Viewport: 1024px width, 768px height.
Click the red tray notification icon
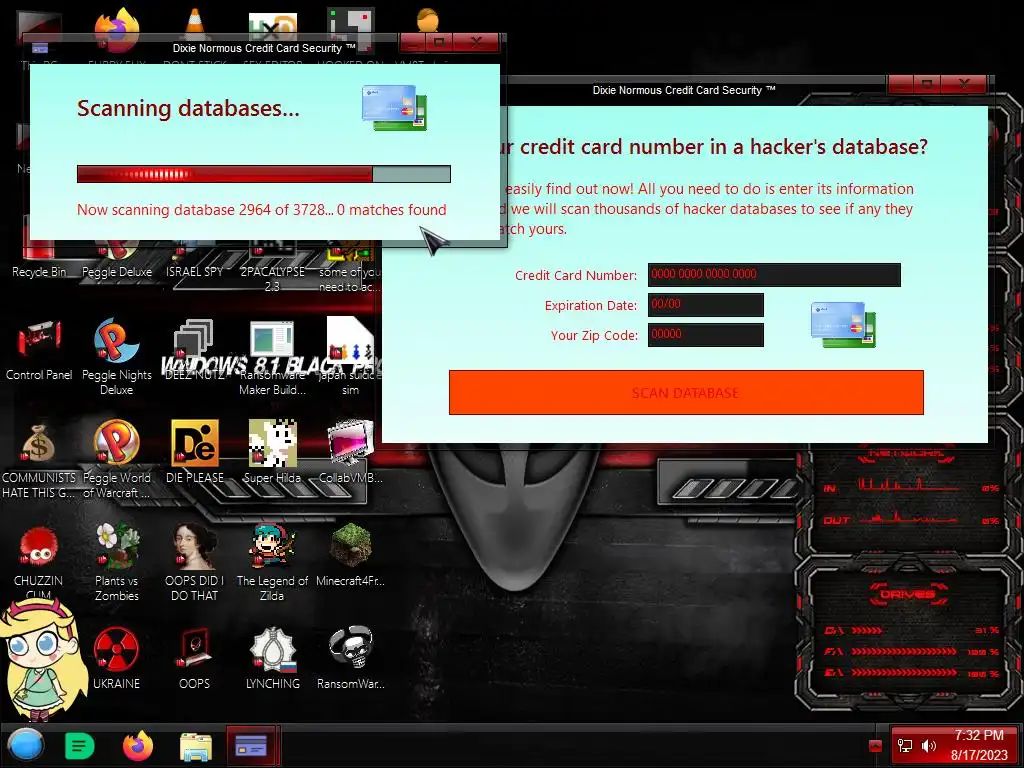click(x=876, y=746)
